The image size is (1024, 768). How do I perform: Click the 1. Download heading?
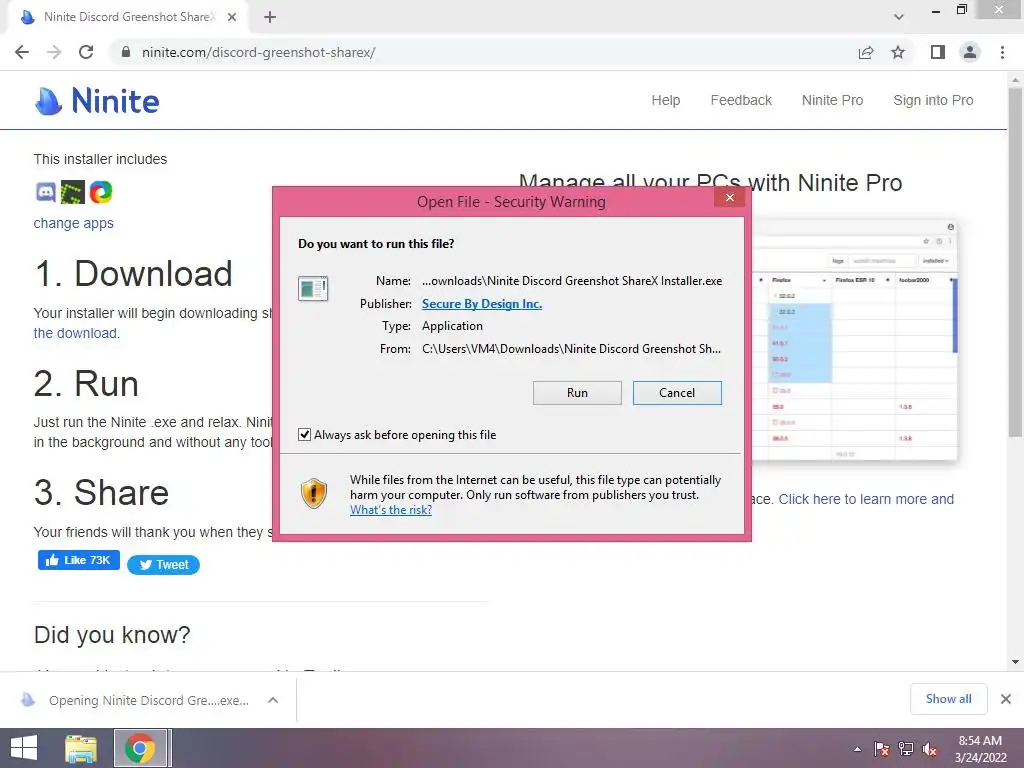click(x=133, y=274)
